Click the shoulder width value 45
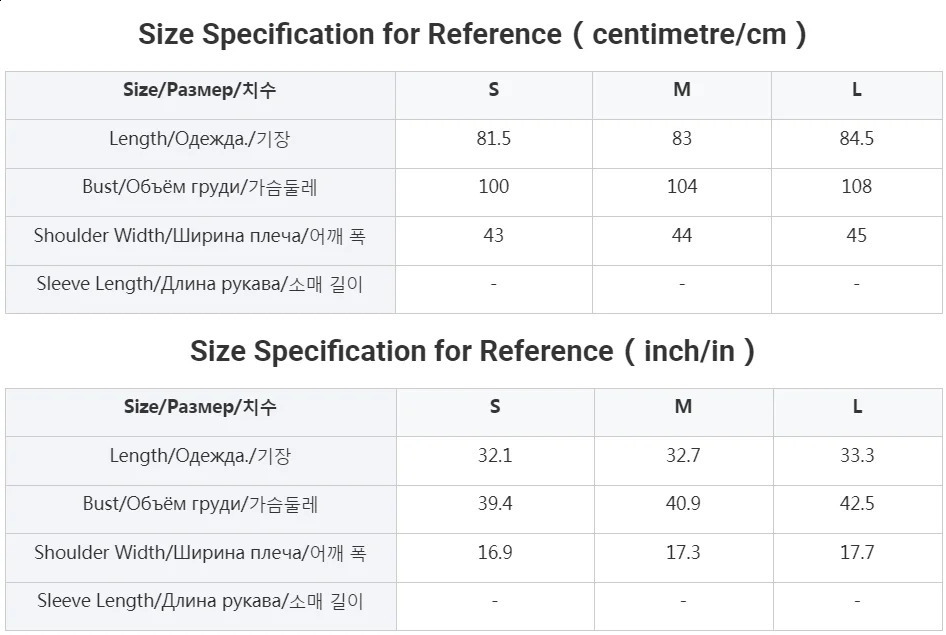The width and height of the screenshot is (946, 635). click(x=857, y=236)
